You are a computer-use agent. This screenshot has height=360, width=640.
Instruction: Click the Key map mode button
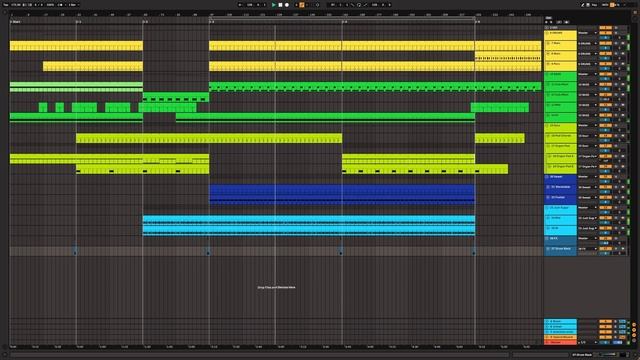(594, 5)
